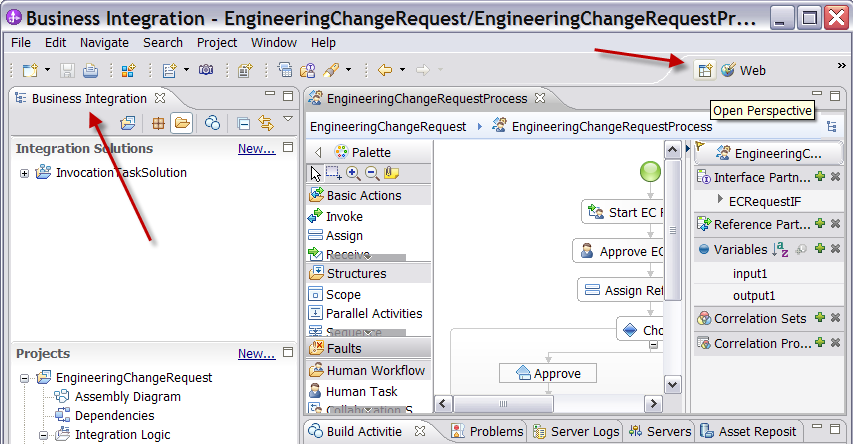Image resolution: width=853 pixels, height=444 pixels.
Task: Select variable input1
Action: [x=750, y=274]
